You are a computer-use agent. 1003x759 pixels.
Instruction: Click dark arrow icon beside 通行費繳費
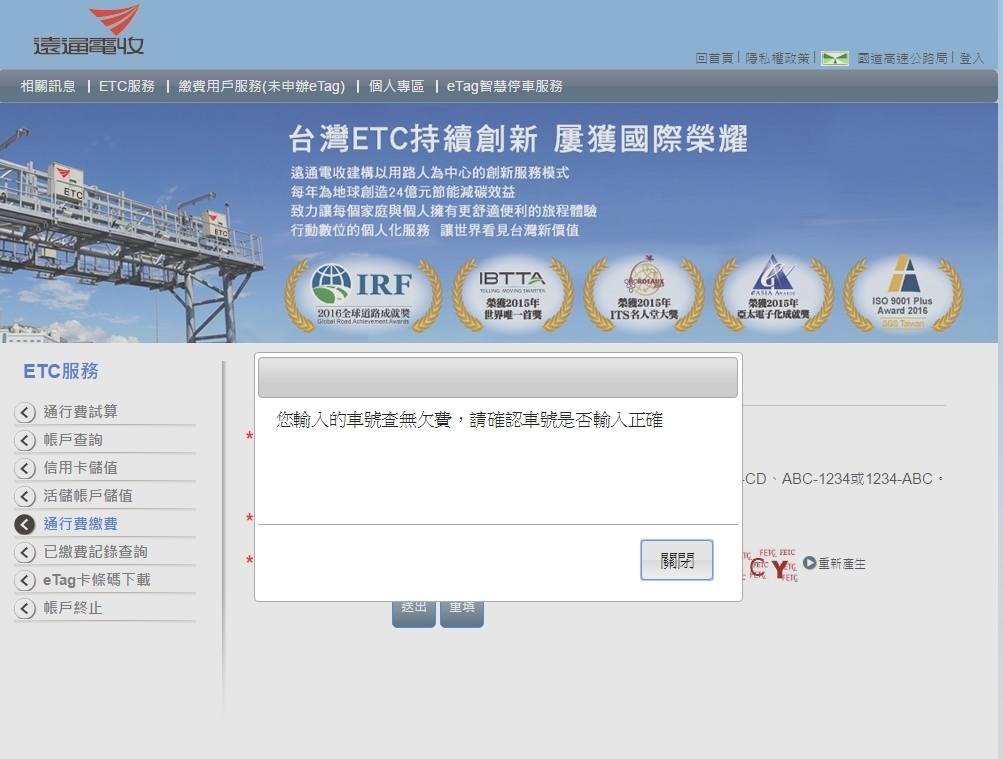click(x=25, y=525)
